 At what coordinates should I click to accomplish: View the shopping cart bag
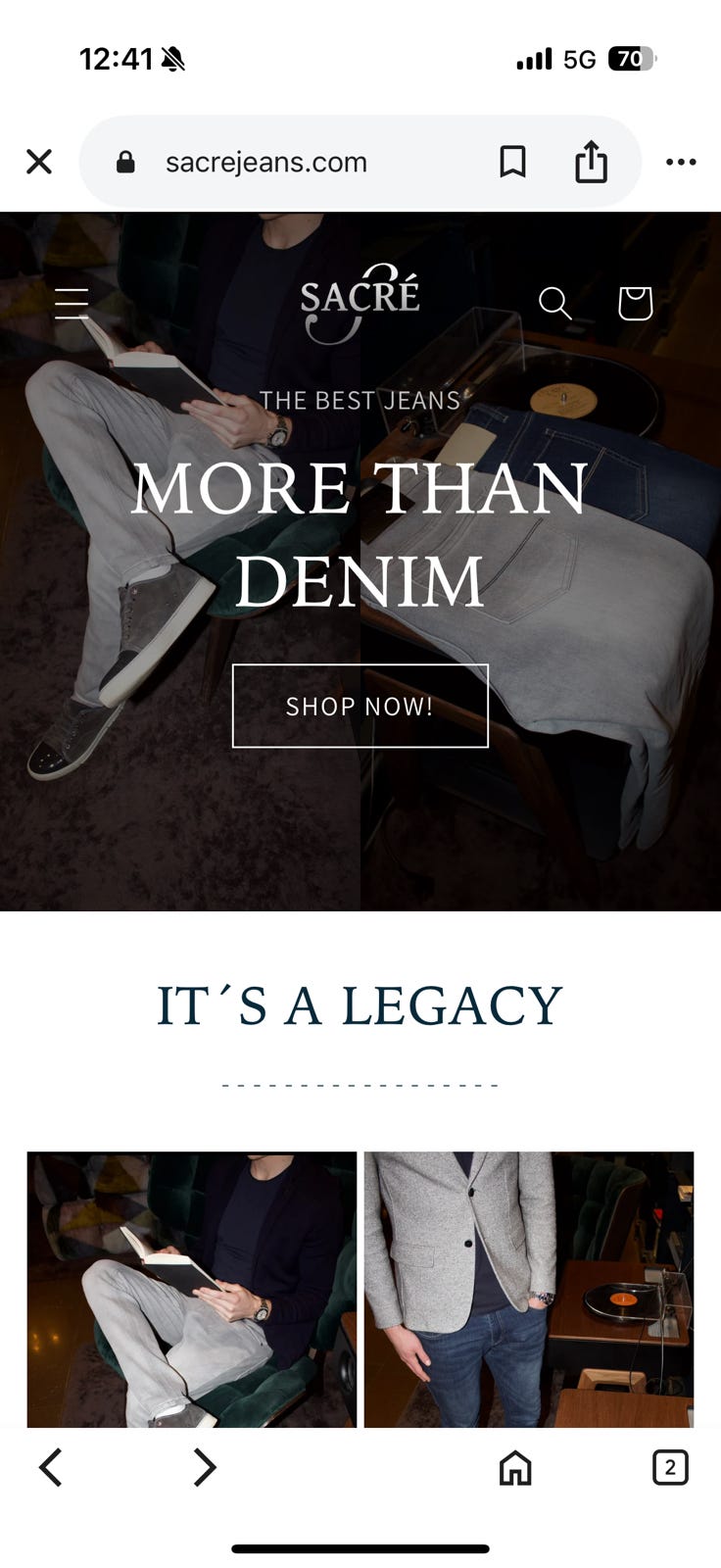[635, 303]
